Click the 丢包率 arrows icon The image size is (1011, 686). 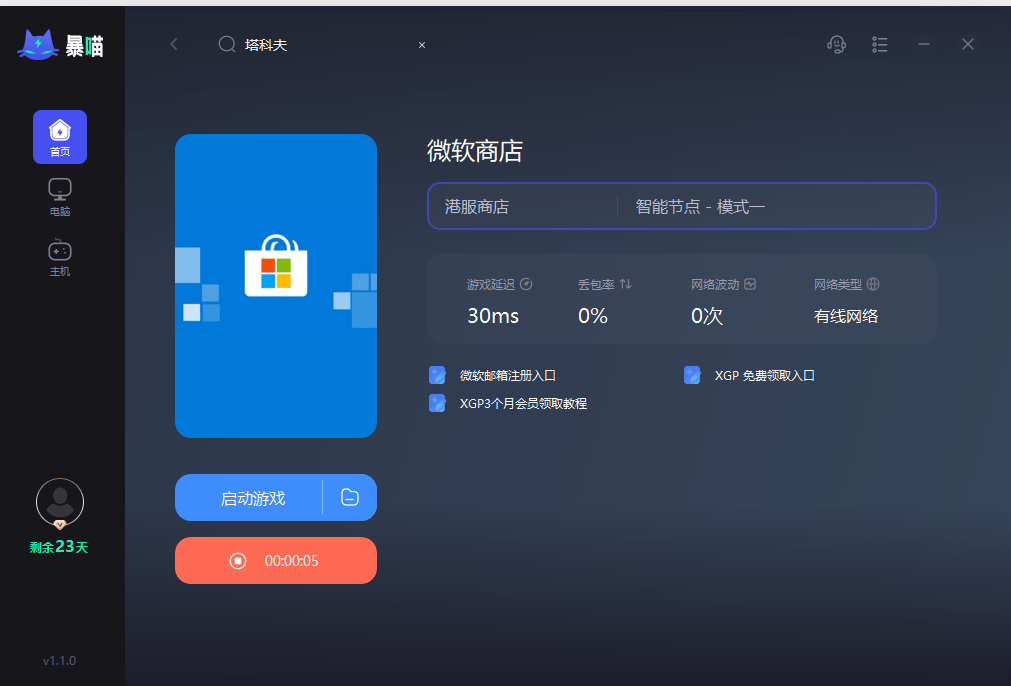[x=625, y=284]
